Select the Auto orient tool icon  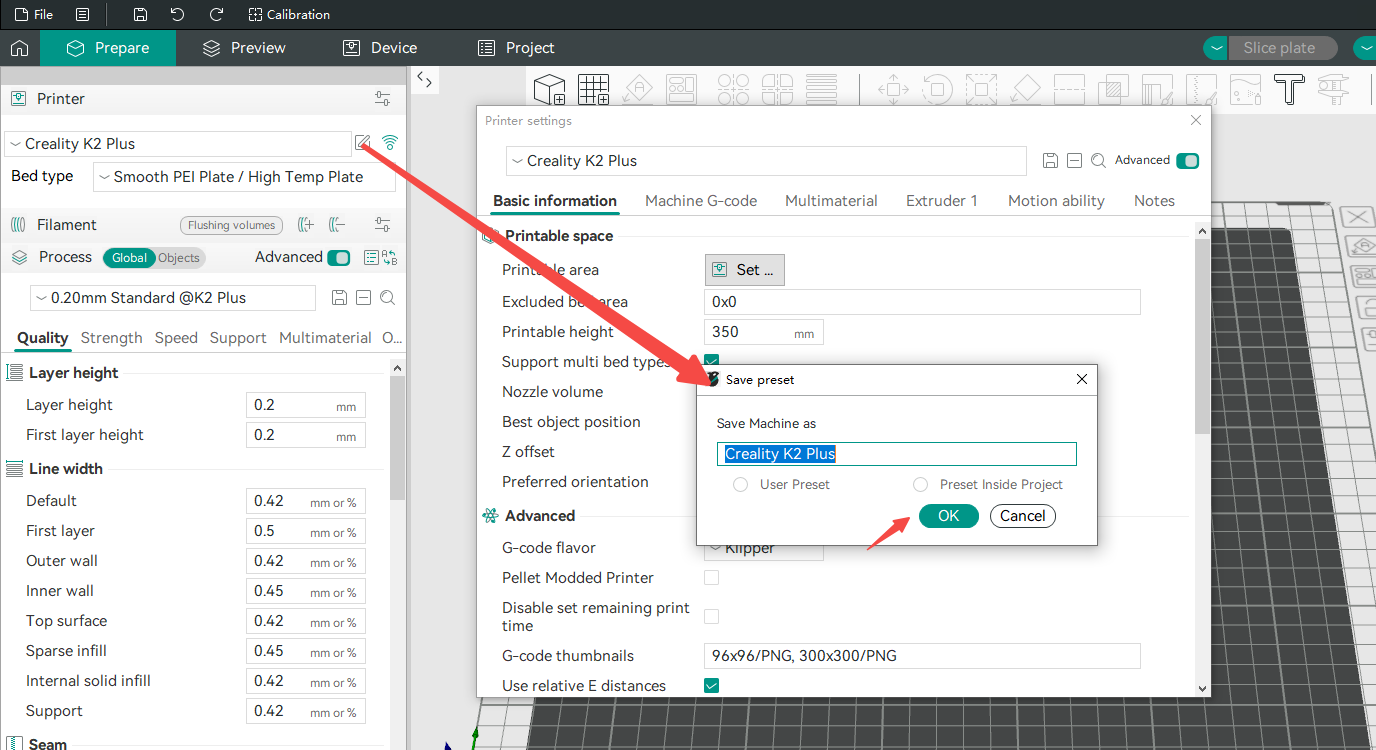pyautogui.click(x=638, y=88)
